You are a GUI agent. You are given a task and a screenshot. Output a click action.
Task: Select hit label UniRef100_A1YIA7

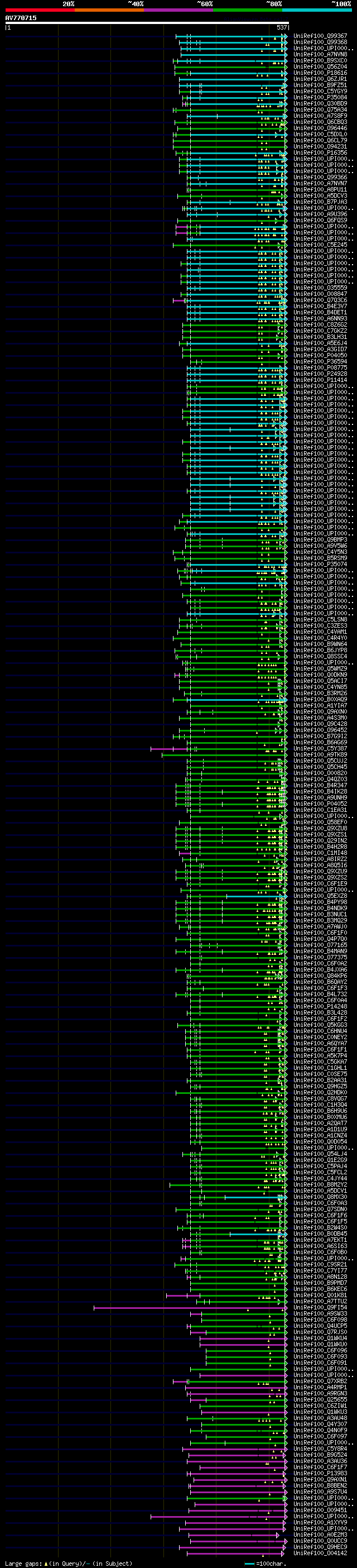click(320, 705)
